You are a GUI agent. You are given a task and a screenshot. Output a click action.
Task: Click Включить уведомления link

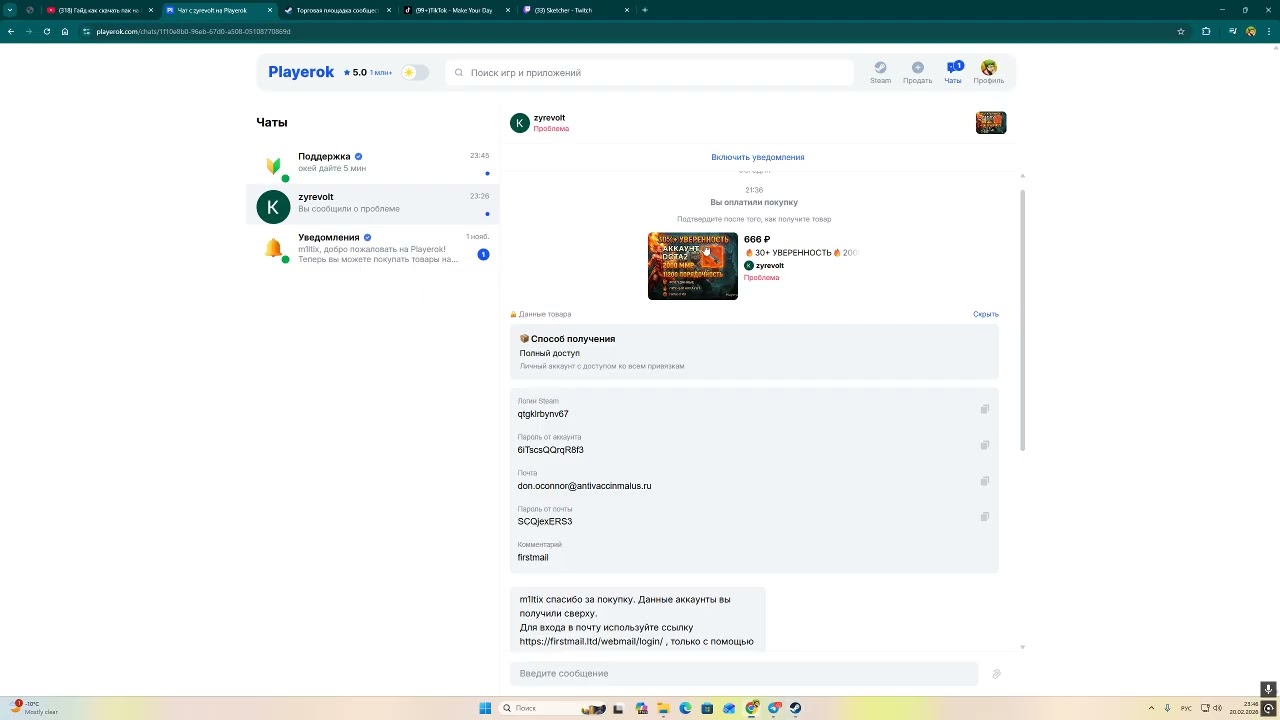click(x=758, y=157)
